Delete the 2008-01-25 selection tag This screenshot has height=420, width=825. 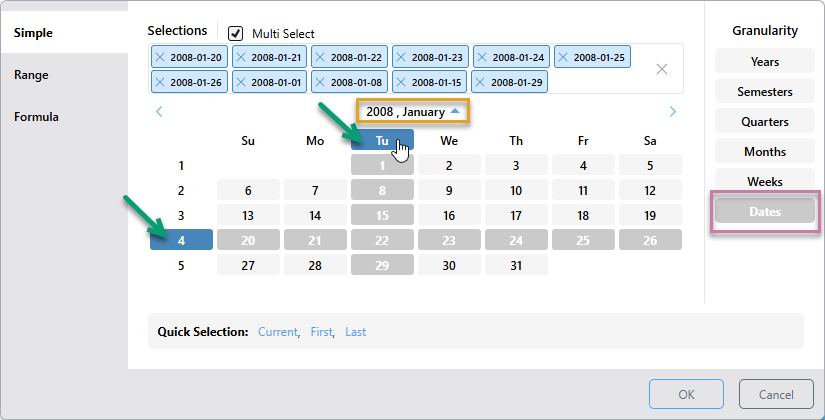(x=564, y=58)
